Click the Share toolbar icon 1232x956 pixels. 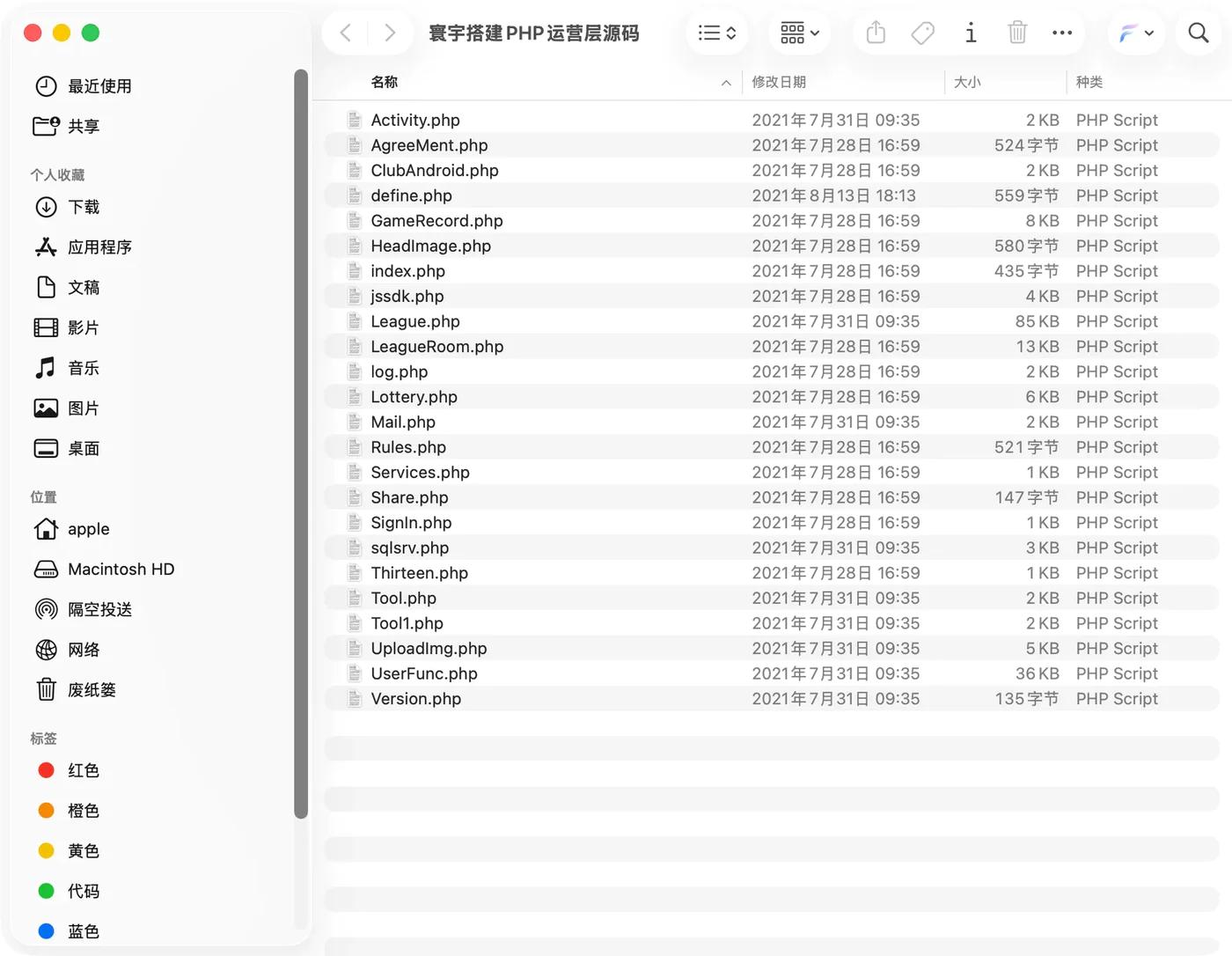876,33
